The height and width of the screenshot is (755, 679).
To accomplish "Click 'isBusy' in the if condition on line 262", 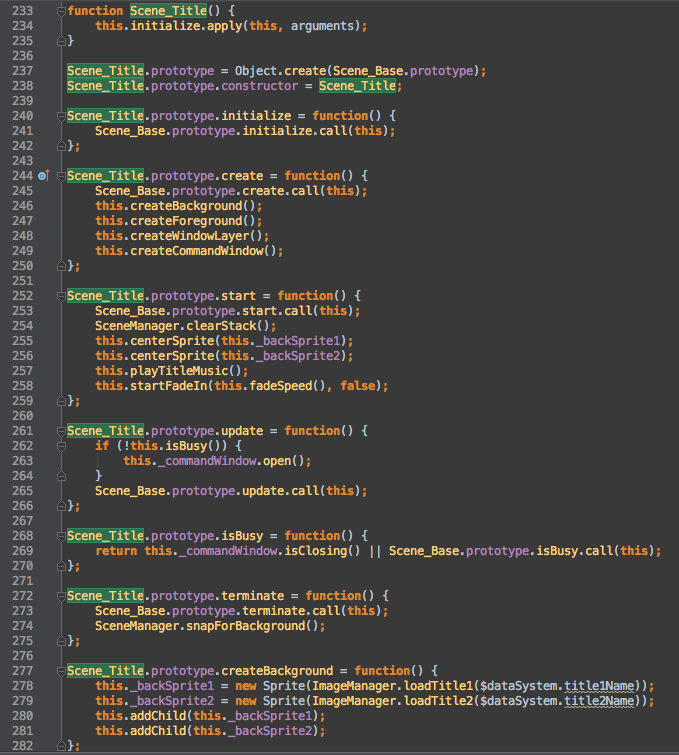I will click(186, 446).
